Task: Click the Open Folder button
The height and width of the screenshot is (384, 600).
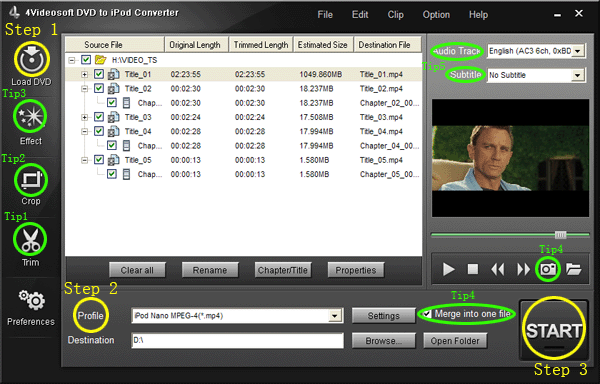Action: [x=455, y=341]
